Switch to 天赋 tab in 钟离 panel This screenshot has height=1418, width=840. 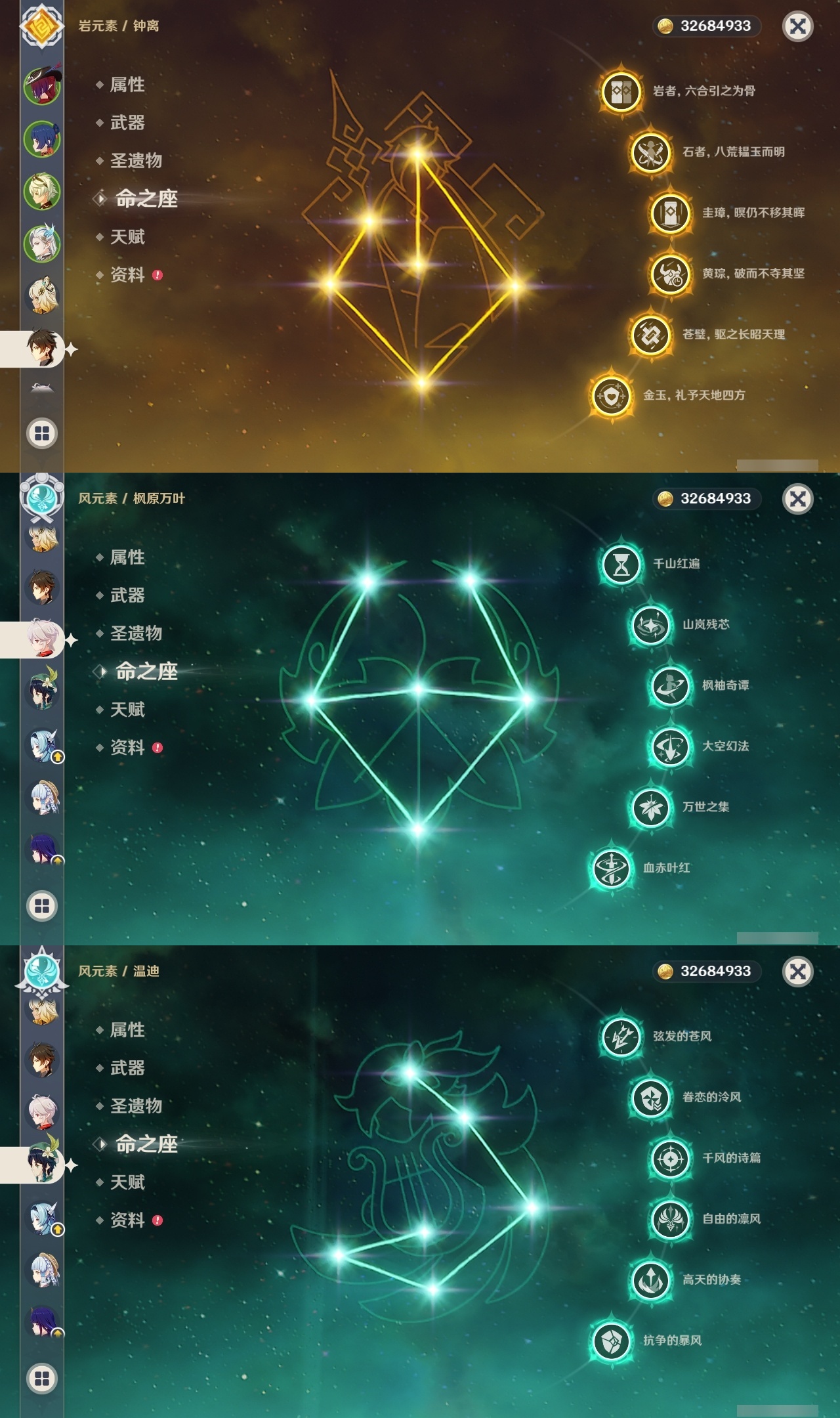tap(127, 237)
